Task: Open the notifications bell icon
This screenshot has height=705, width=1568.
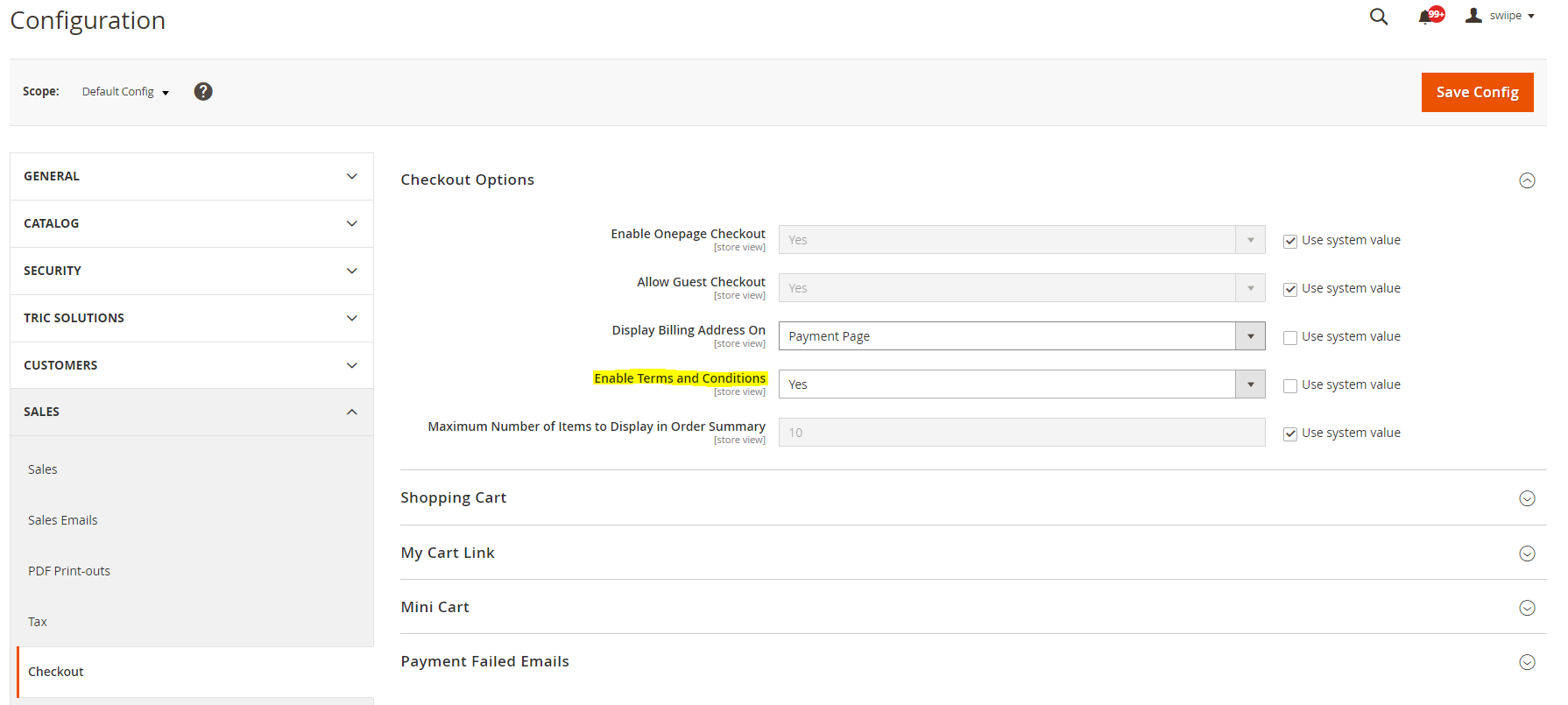Action: [1426, 17]
